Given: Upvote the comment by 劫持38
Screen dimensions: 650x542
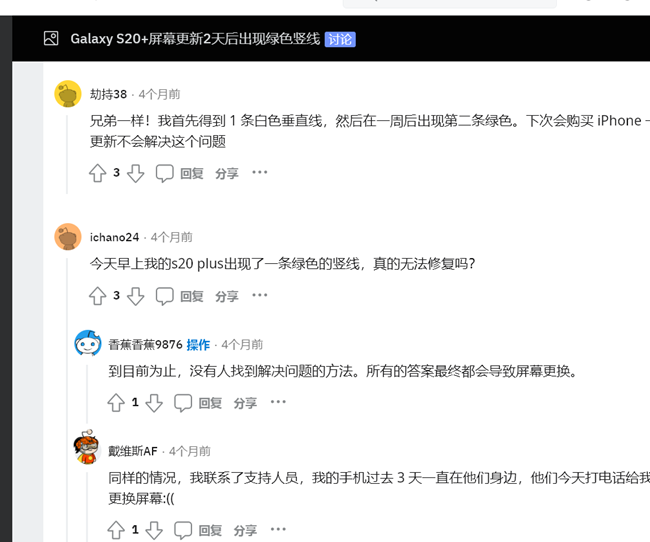Looking at the screenshot, I should [x=97, y=173].
